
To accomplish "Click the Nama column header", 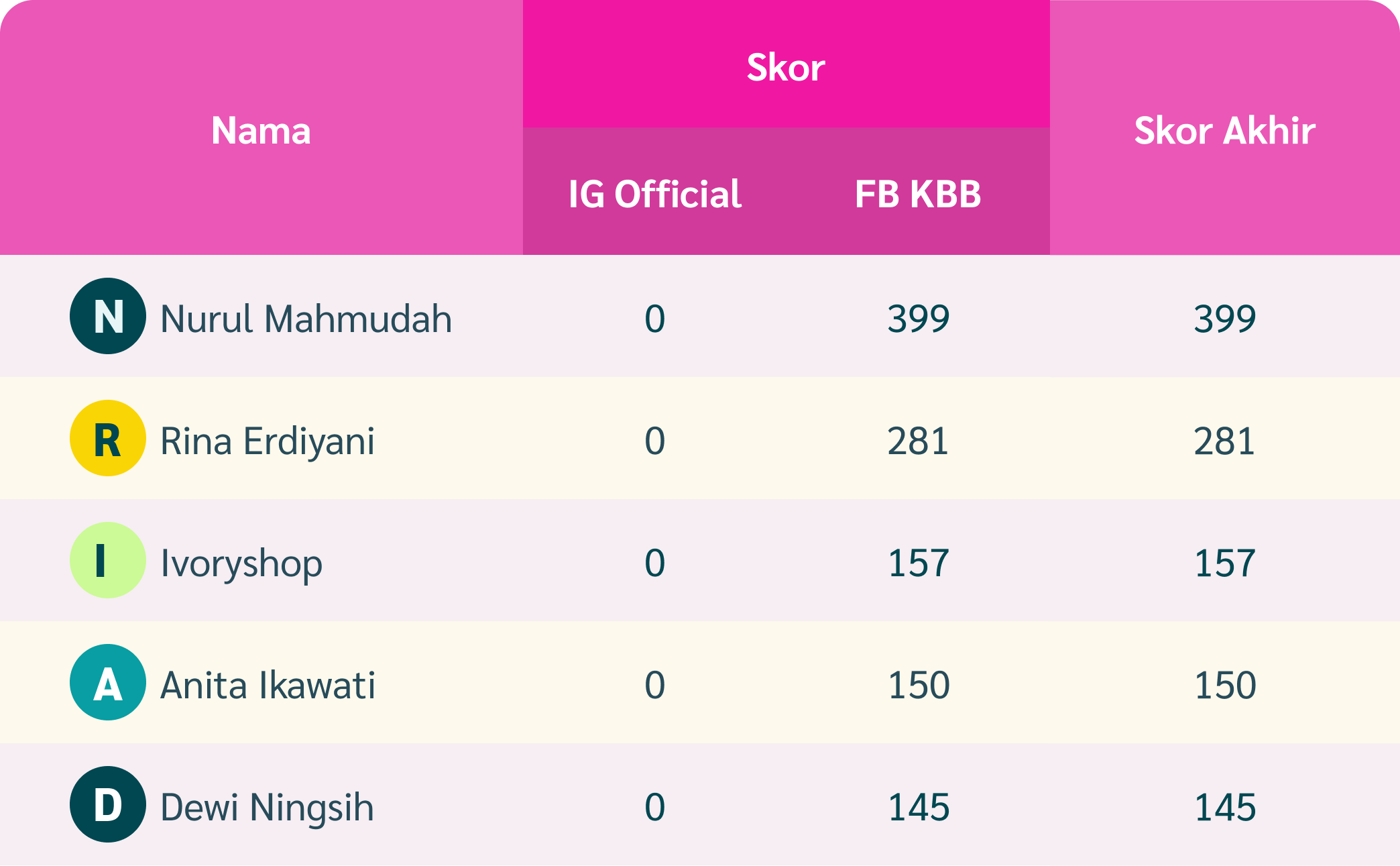I will [261, 130].
